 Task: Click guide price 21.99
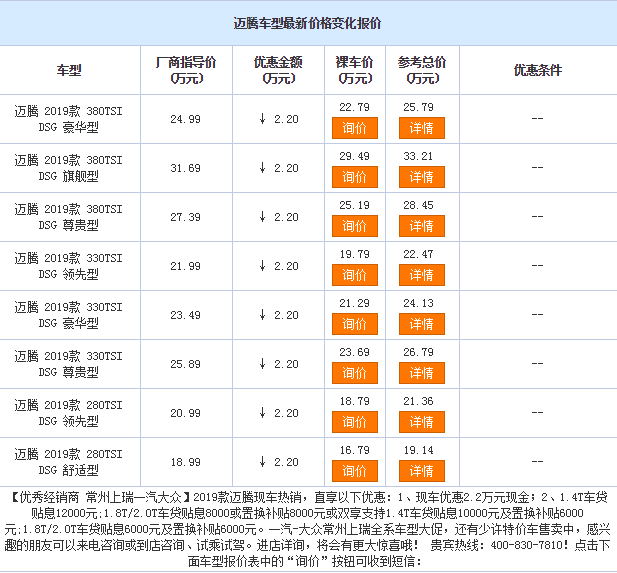185,266
